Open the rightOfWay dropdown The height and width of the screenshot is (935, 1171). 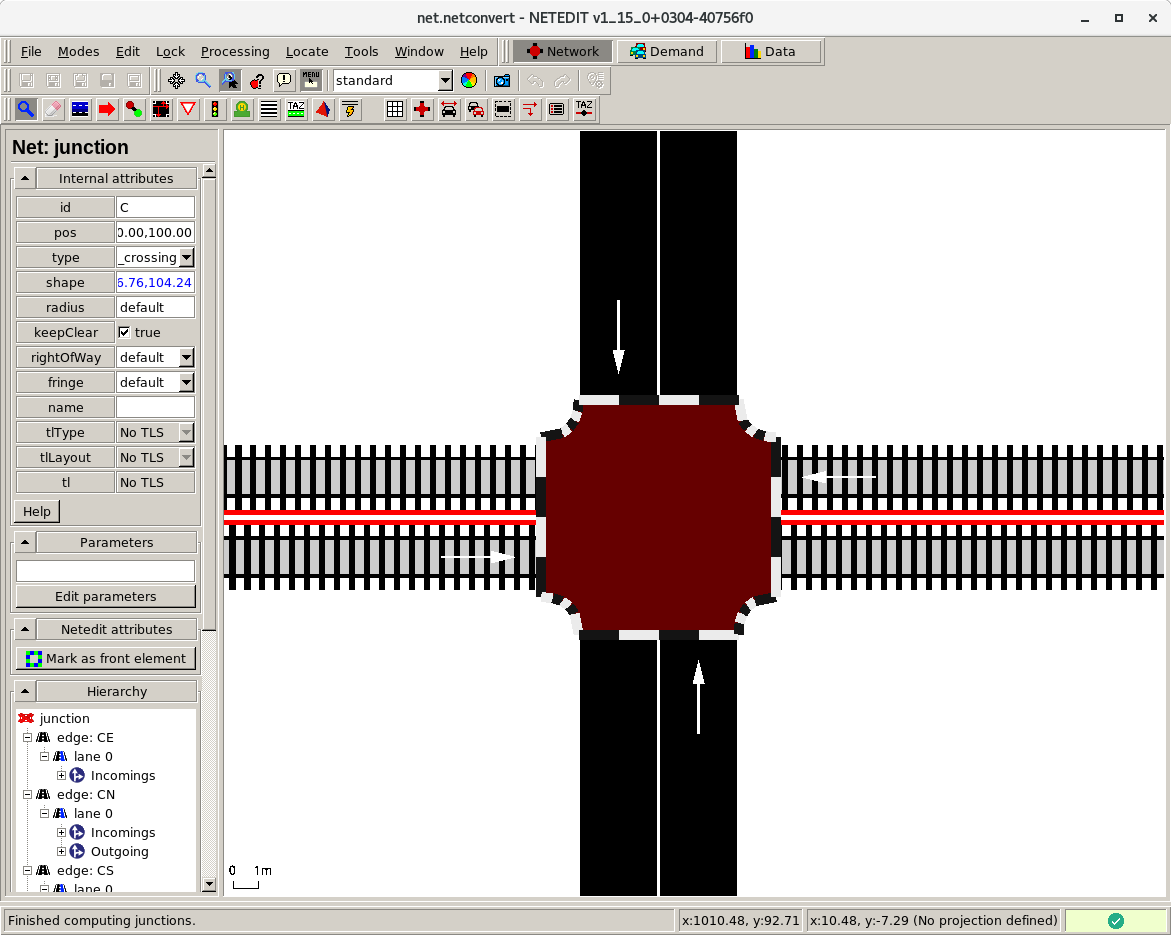(x=187, y=357)
